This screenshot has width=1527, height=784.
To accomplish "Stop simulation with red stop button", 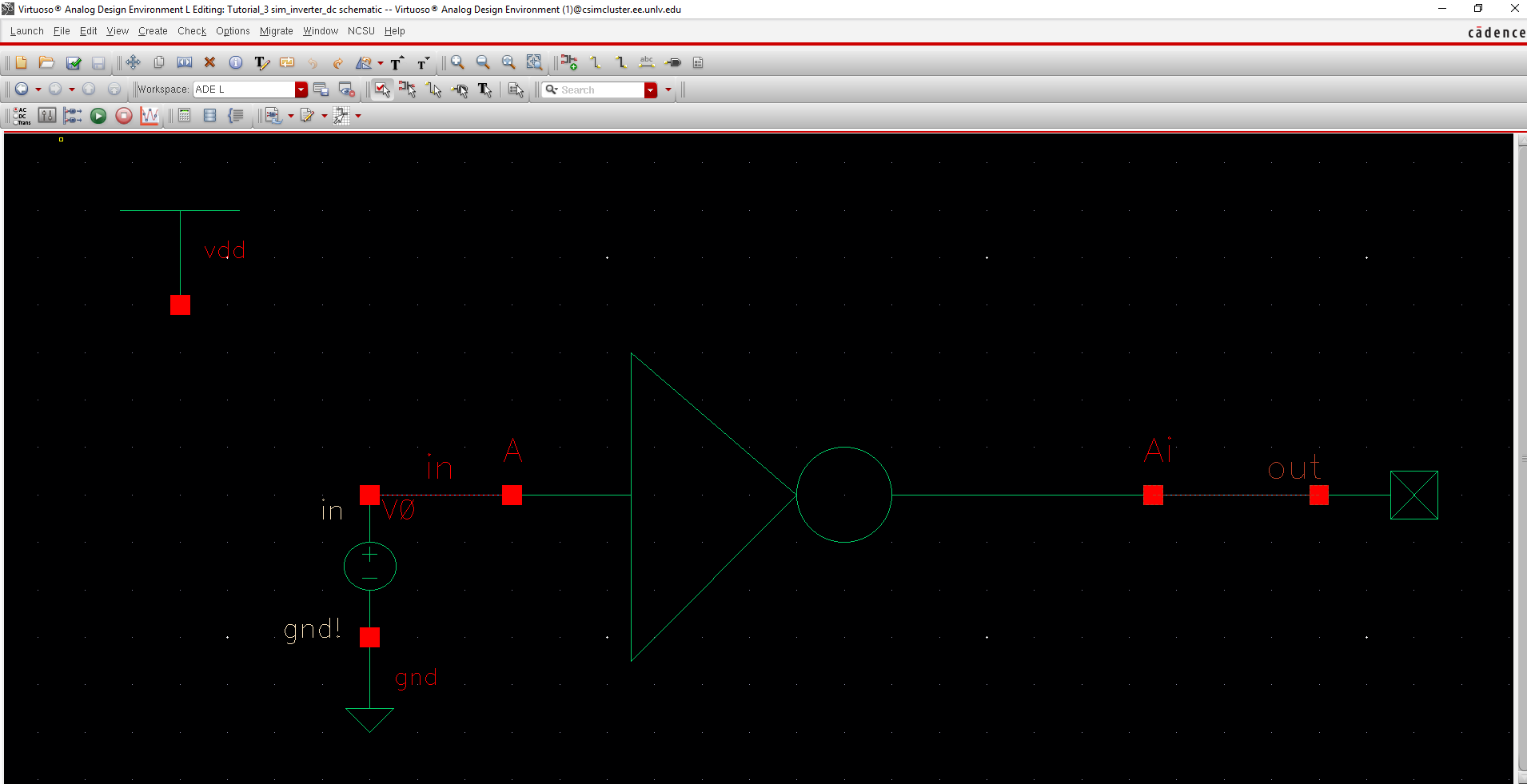I will click(x=124, y=116).
